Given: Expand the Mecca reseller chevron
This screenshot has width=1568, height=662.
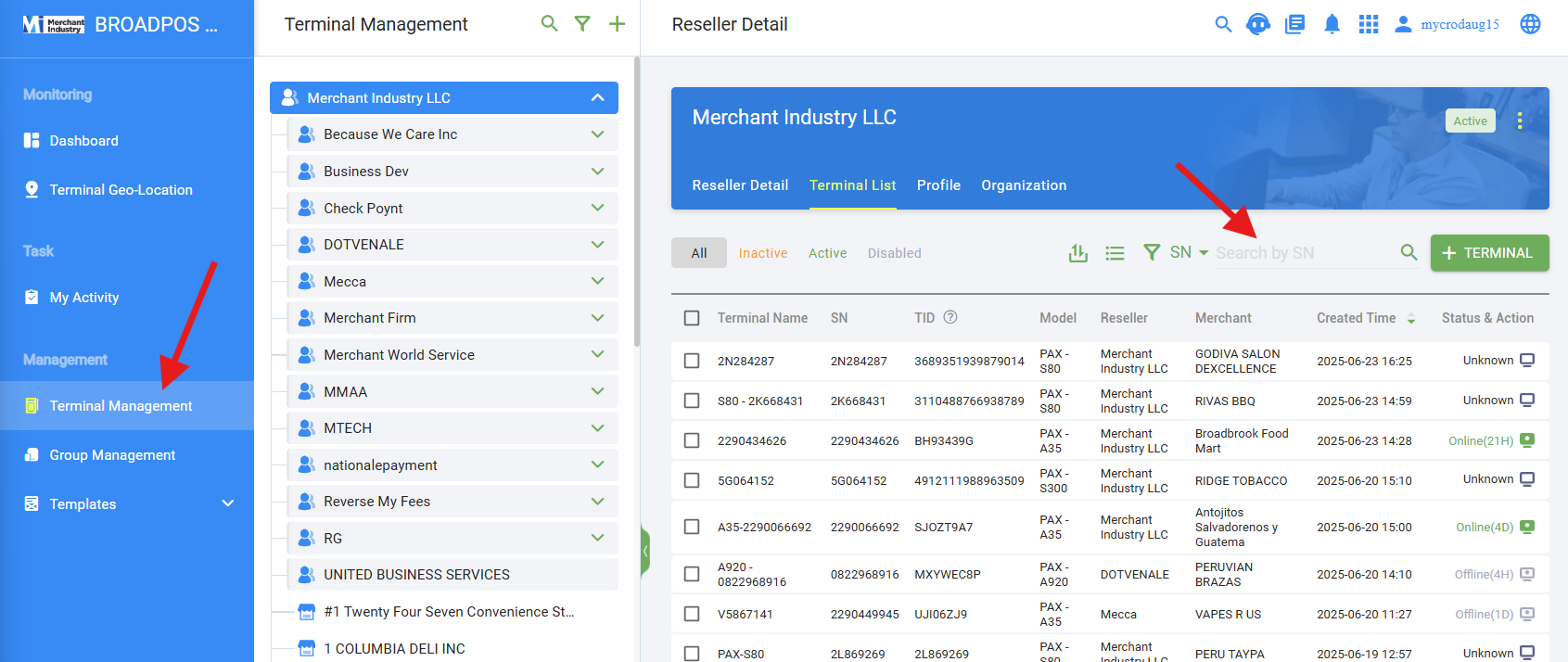Looking at the screenshot, I should click(x=598, y=281).
